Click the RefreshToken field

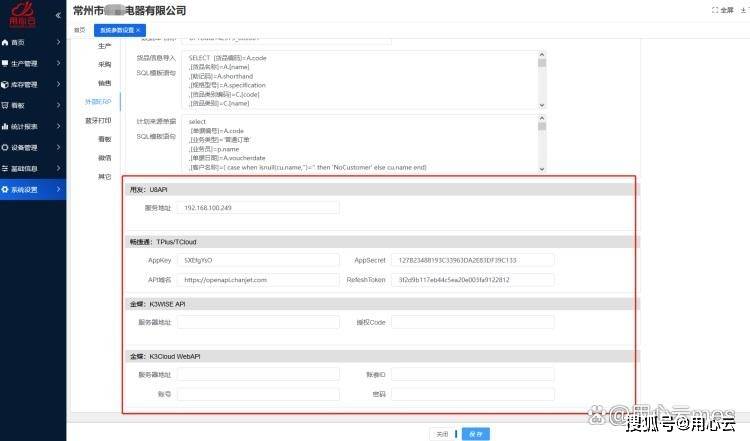(473, 280)
